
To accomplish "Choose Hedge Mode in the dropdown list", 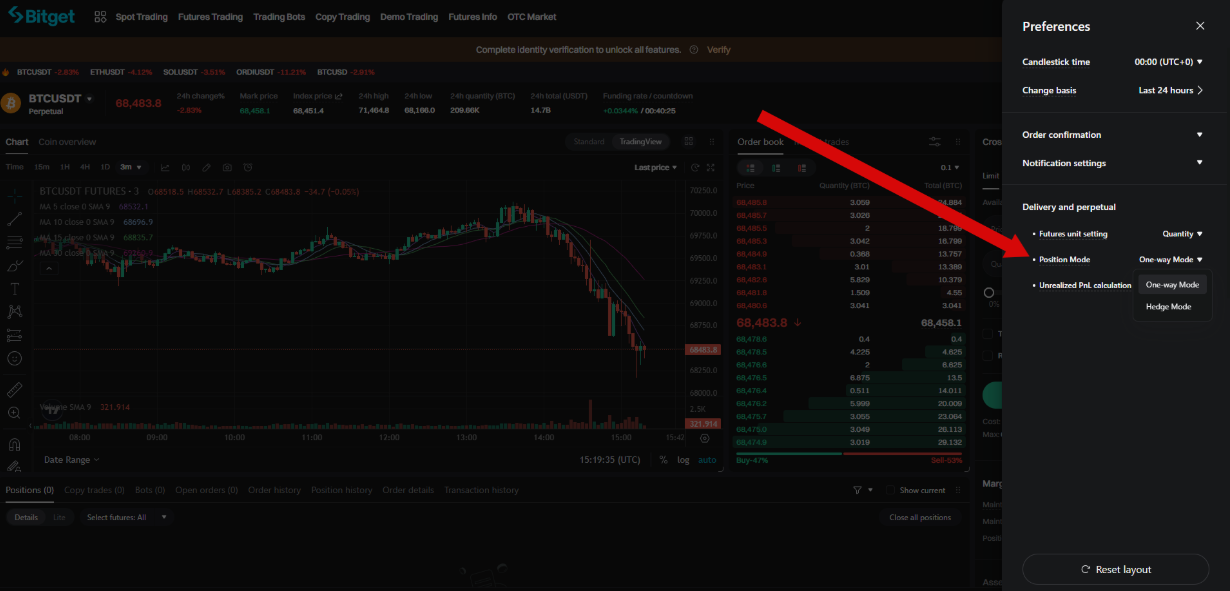I will [x=1168, y=307].
